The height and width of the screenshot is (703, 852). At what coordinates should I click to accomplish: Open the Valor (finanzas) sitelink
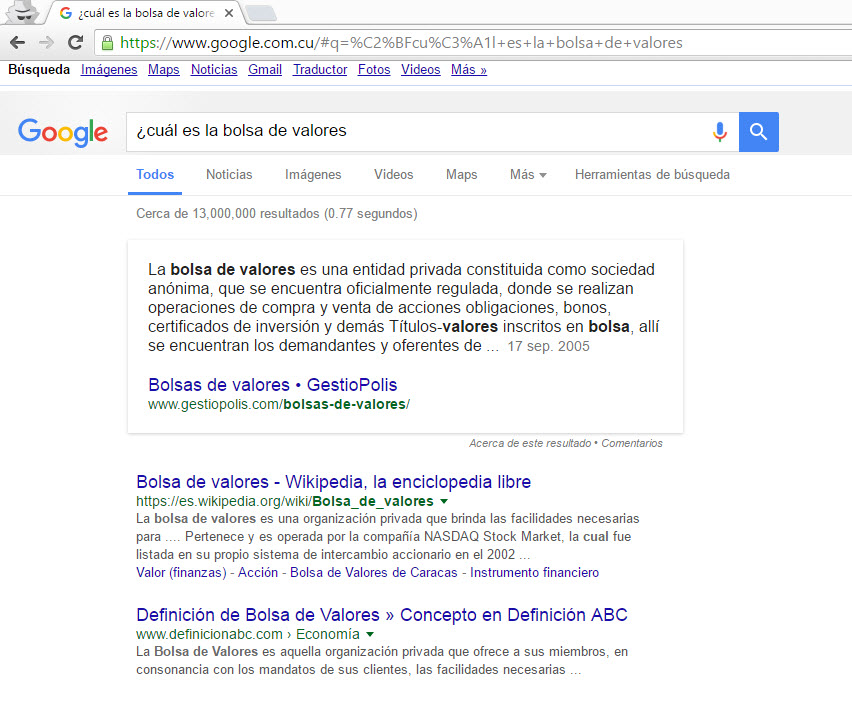(181, 573)
